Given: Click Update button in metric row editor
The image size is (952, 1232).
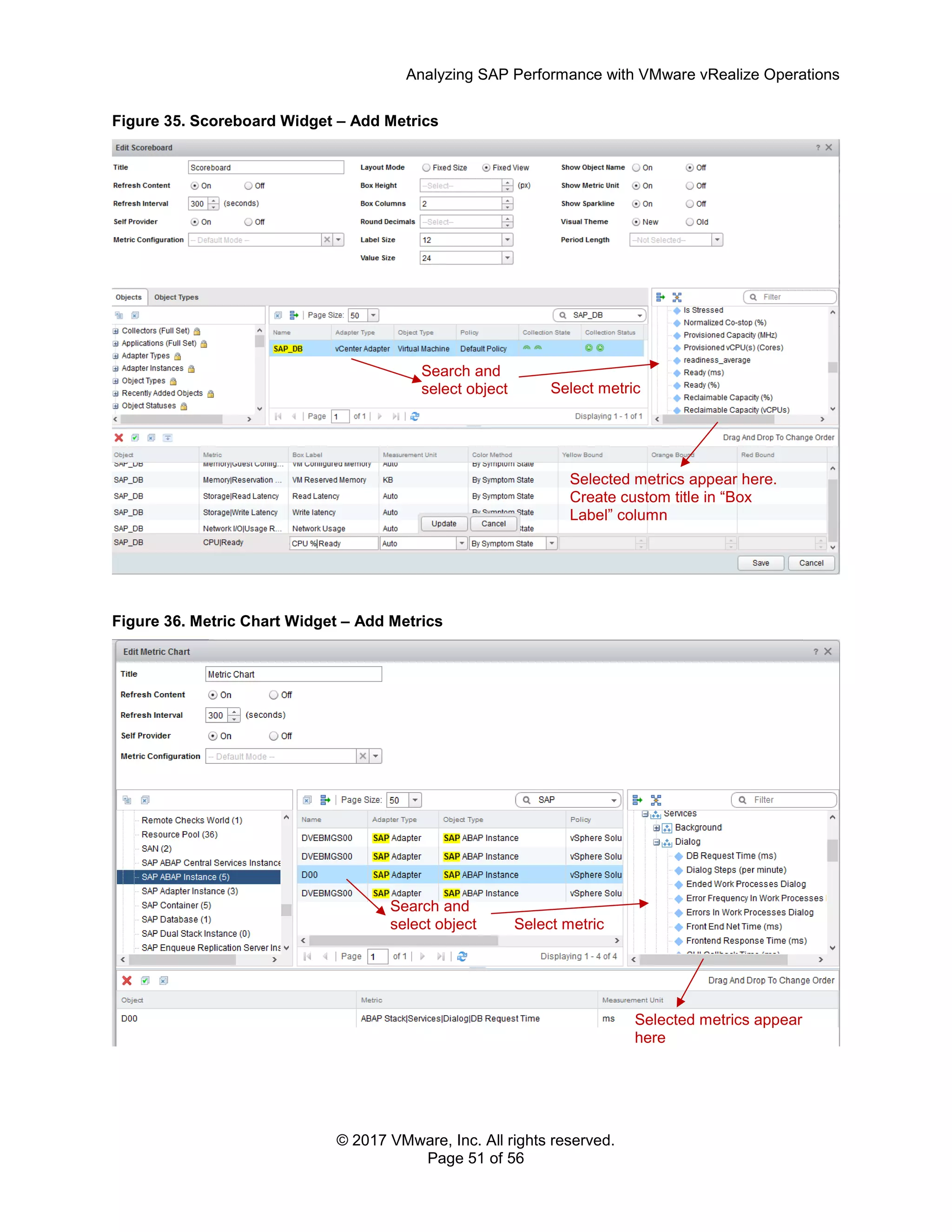Looking at the screenshot, I should click(444, 524).
